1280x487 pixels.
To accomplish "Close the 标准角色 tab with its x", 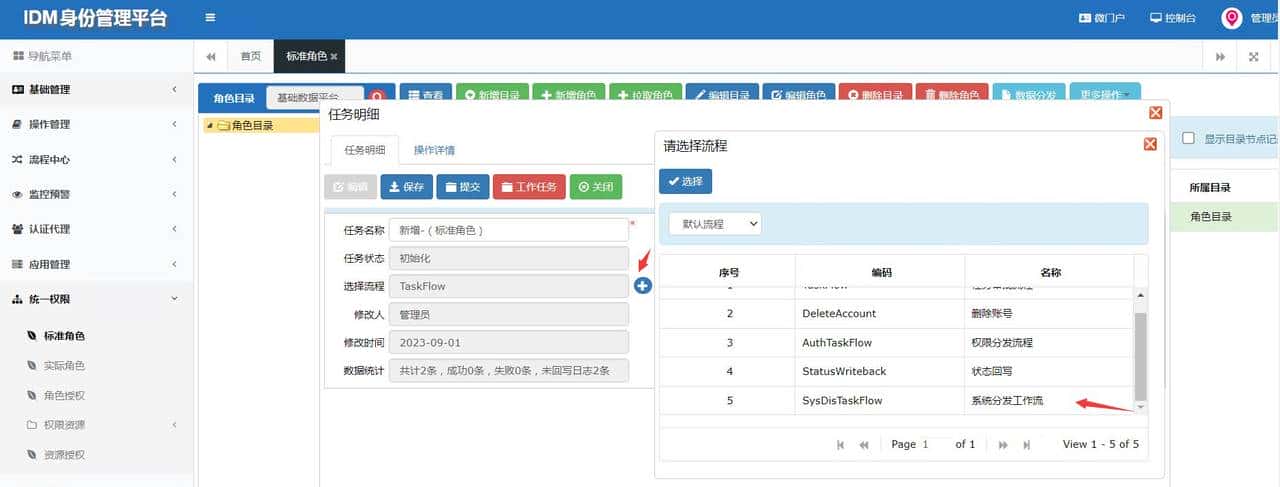I will click(334, 57).
